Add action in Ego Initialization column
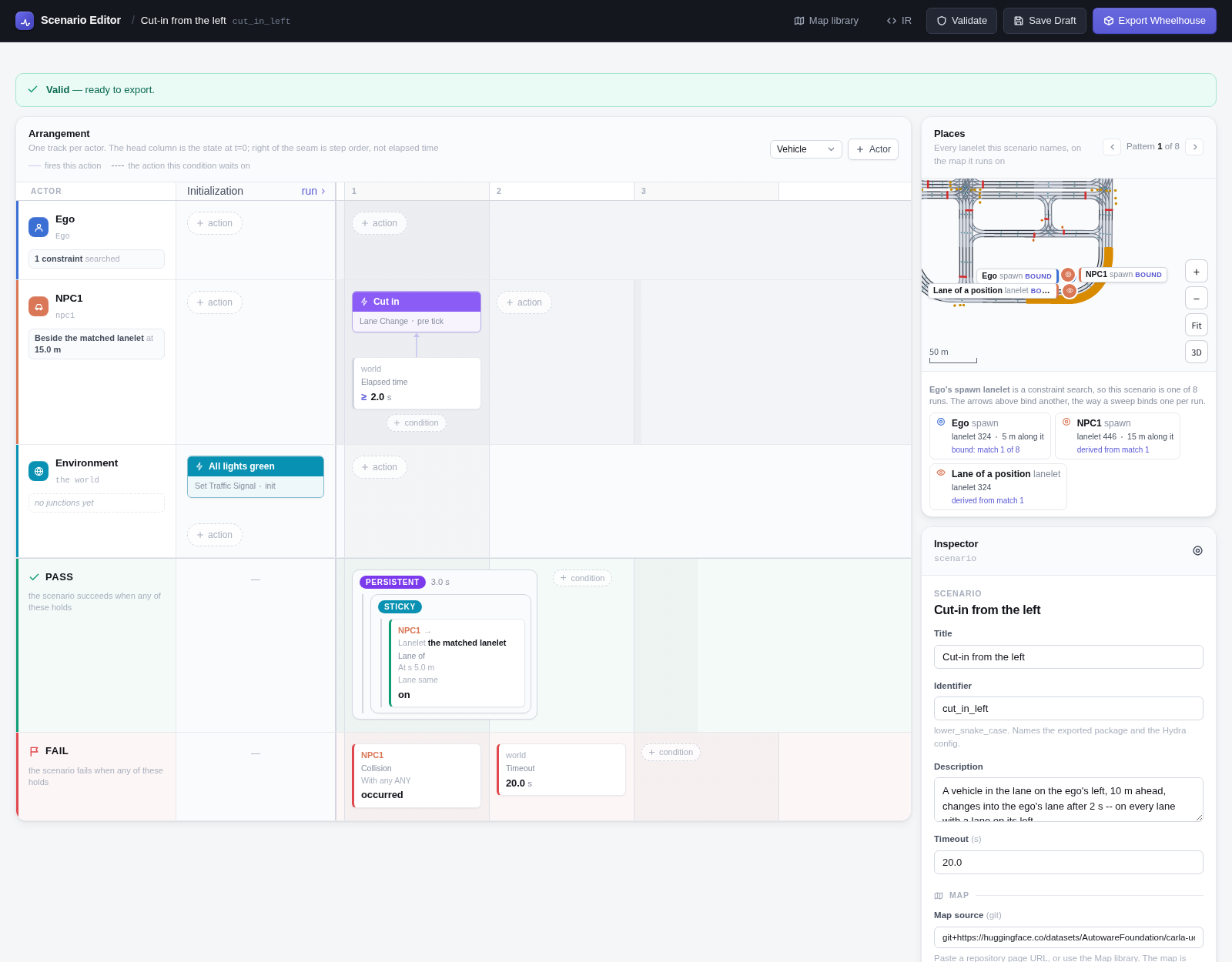The image size is (1232, 962). coord(215,223)
